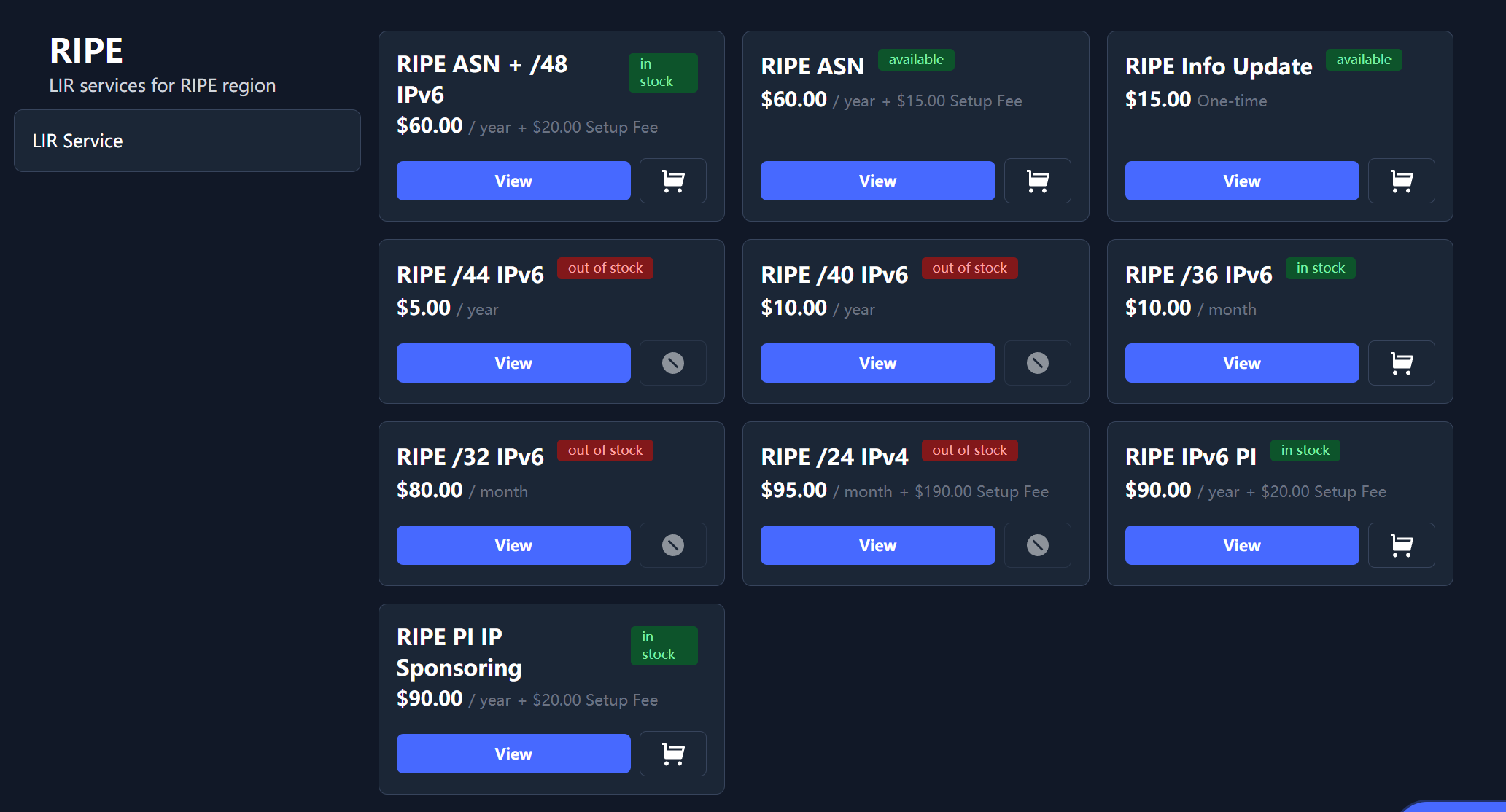View RIPE Info Update details
The image size is (1506, 812).
[x=1241, y=181]
